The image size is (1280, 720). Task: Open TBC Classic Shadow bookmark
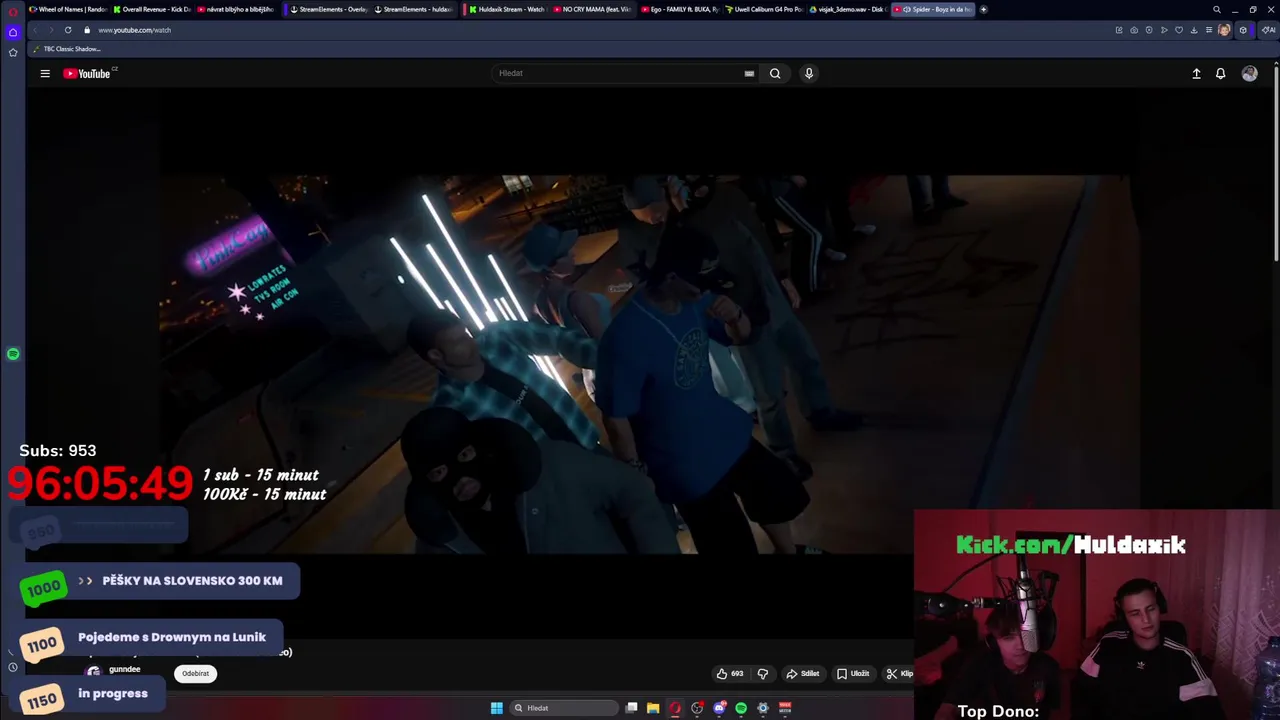tap(67, 49)
